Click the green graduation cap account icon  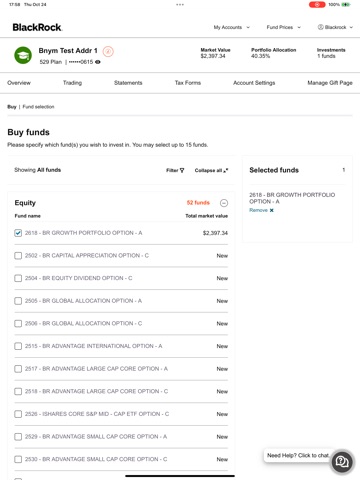pyautogui.click(x=23, y=55)
